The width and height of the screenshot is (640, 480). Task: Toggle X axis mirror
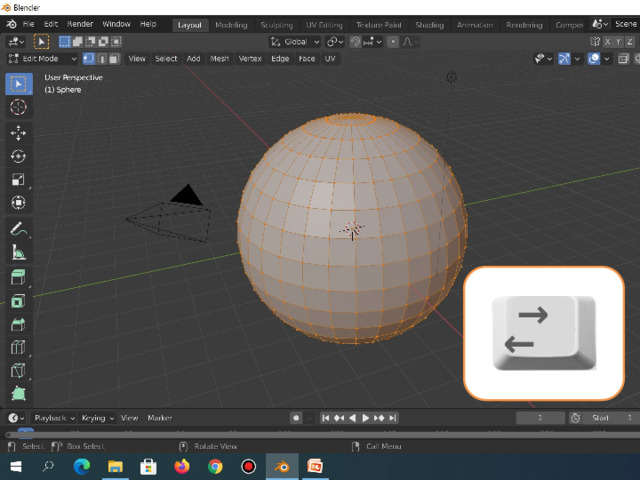[x=608, y=42]
